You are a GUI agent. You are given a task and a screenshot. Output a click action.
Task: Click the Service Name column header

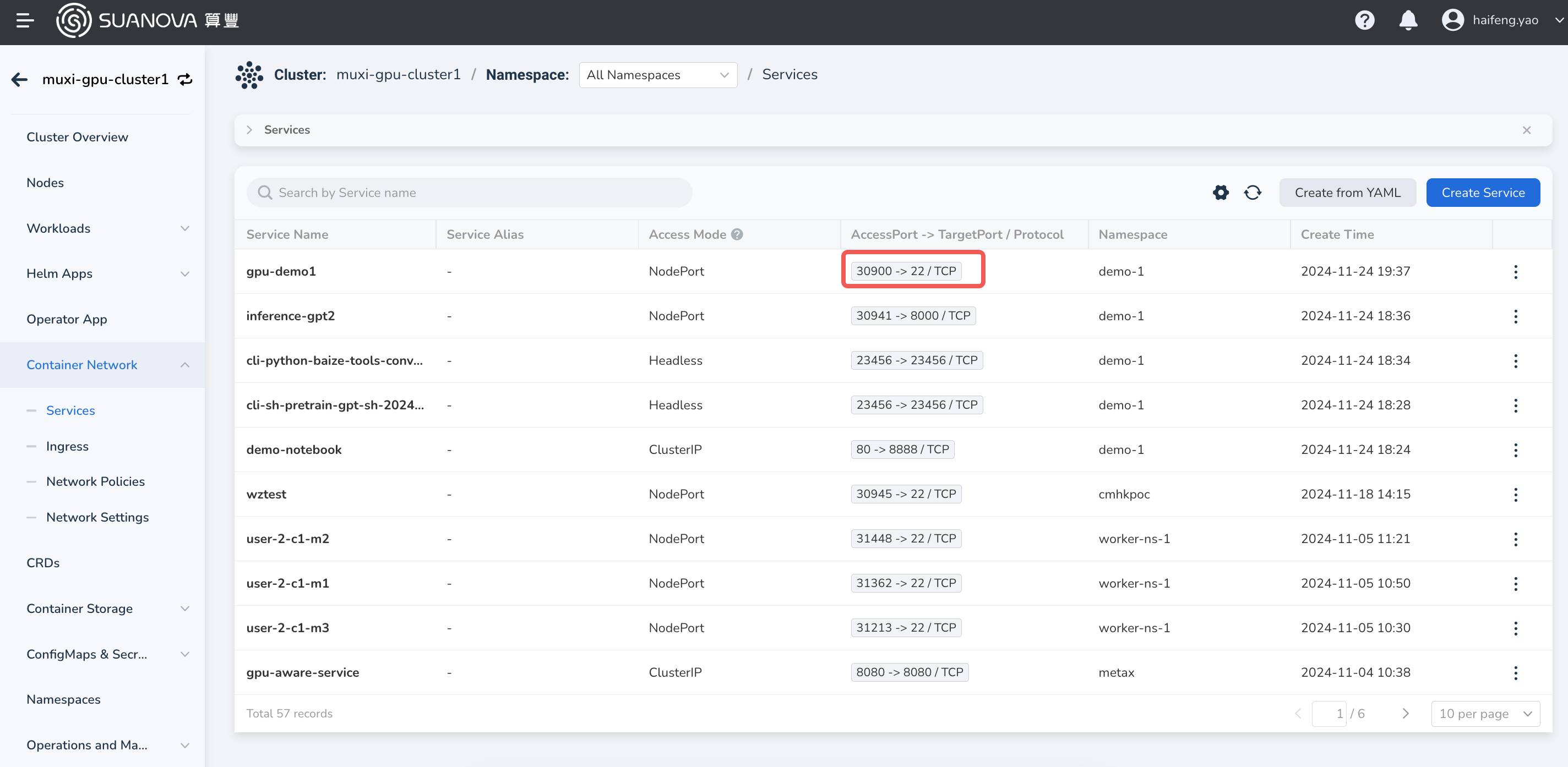pos(287,235)
